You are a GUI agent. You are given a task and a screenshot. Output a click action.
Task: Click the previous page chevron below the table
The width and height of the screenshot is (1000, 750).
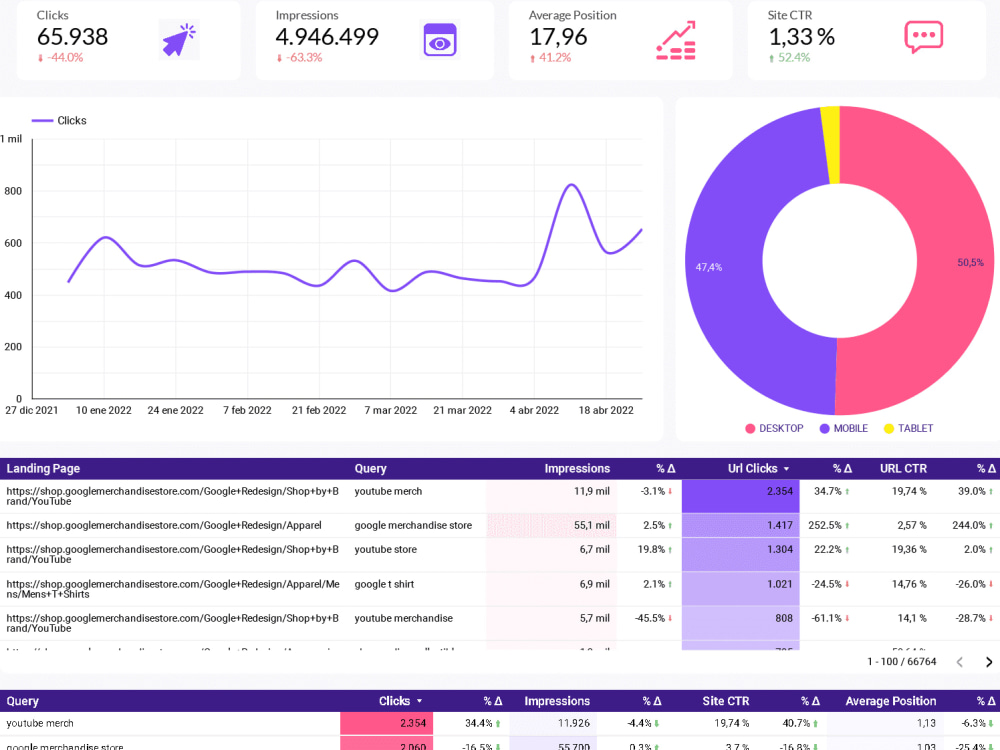pos(959,661)
